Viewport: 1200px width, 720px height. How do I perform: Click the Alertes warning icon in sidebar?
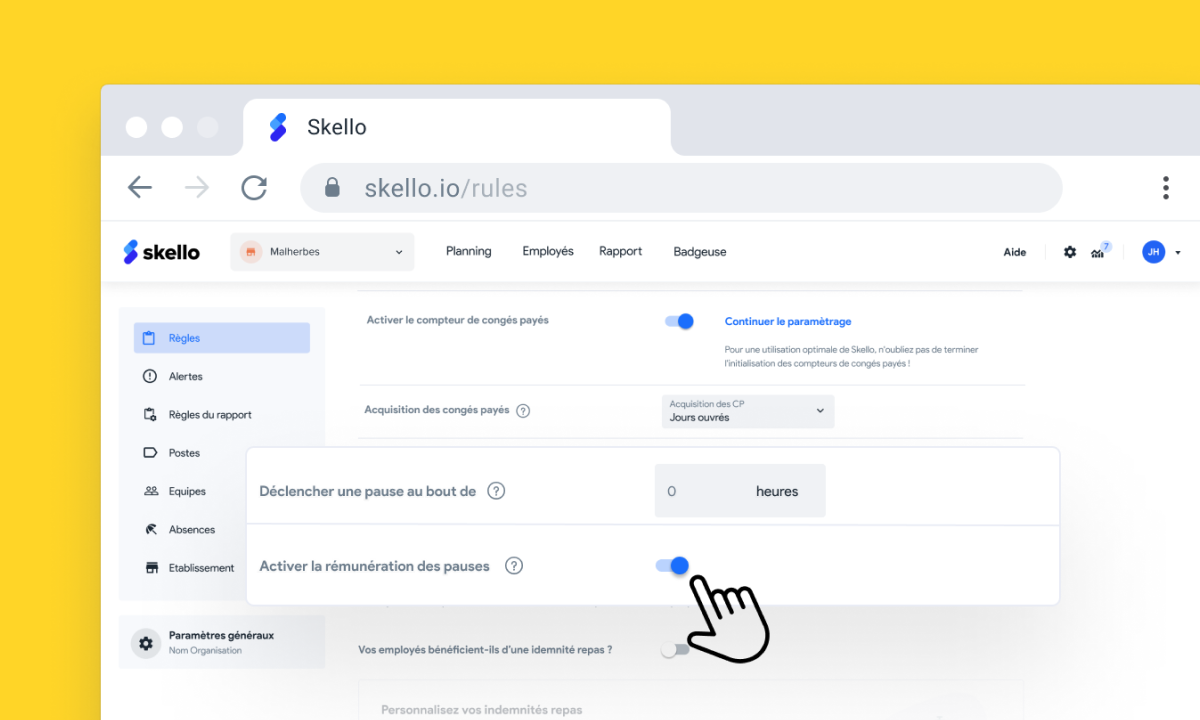tap(150, 376)
